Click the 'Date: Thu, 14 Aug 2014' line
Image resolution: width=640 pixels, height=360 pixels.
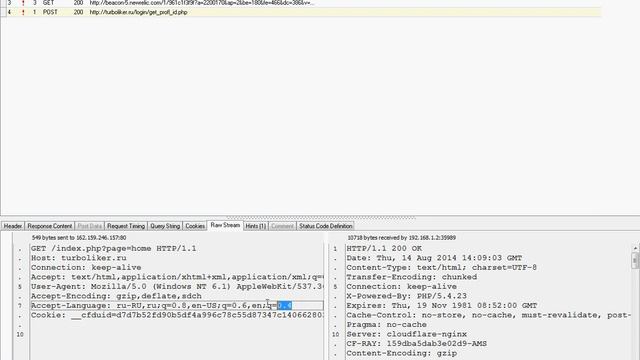pyautogui.click(x=434, y=258)
